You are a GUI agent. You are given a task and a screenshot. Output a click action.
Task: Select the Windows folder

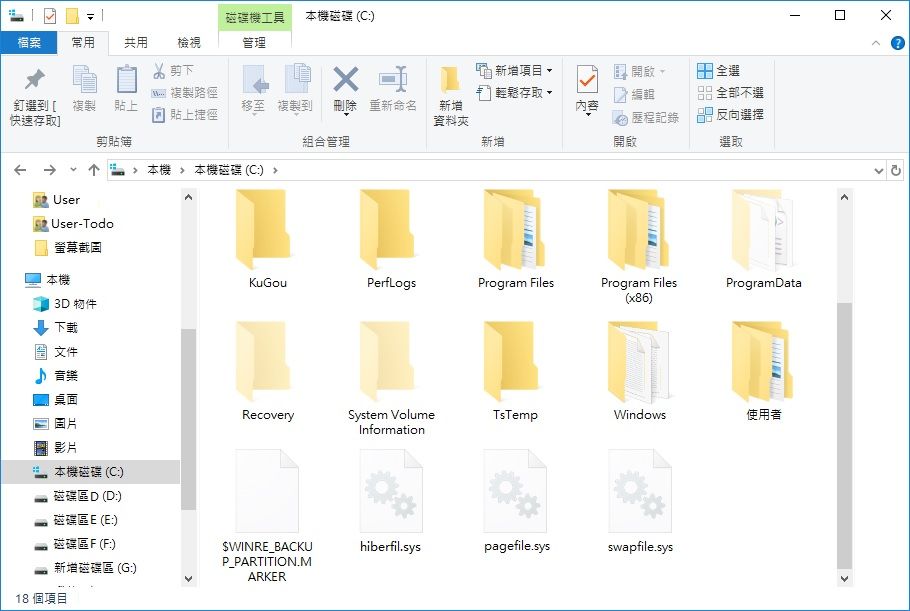(x=639, y=371)
